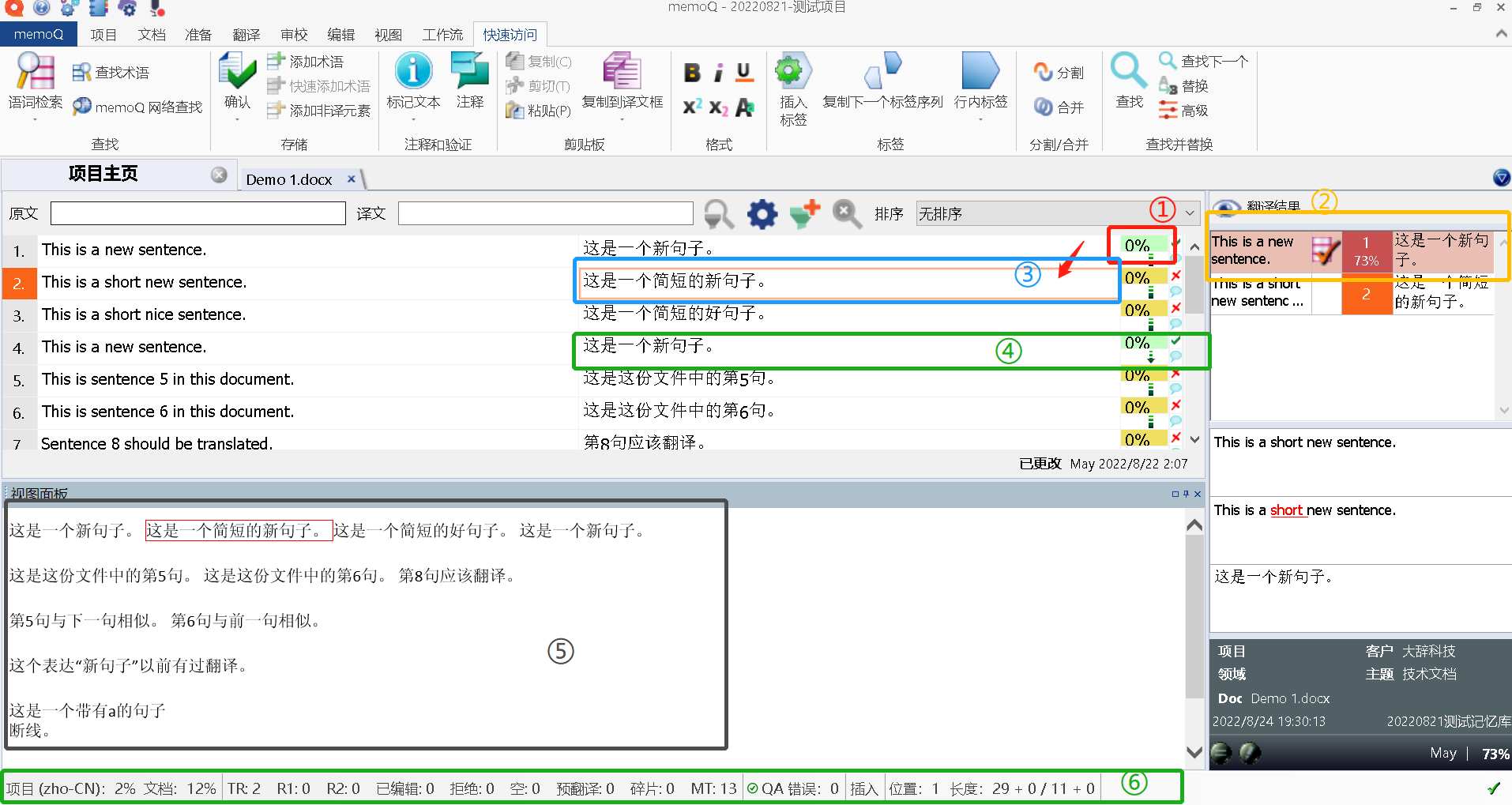Click the eye icon in 翻译结果 panel
This screenshot has height=805, width=1512.
[1226, 207]
